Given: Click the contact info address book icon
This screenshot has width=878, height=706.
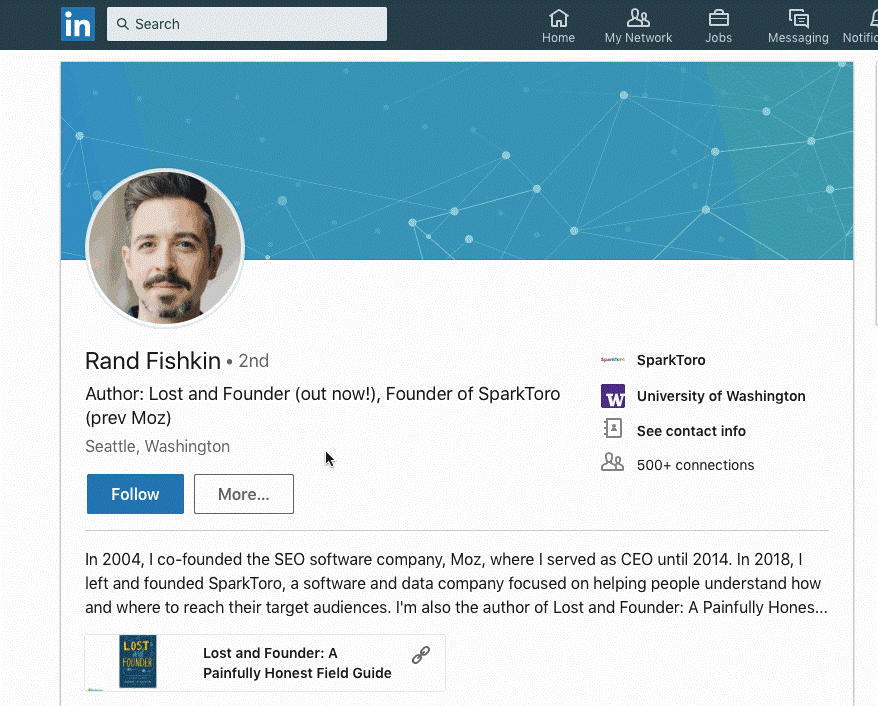Looking at the screenshot, I should [612, 430].
